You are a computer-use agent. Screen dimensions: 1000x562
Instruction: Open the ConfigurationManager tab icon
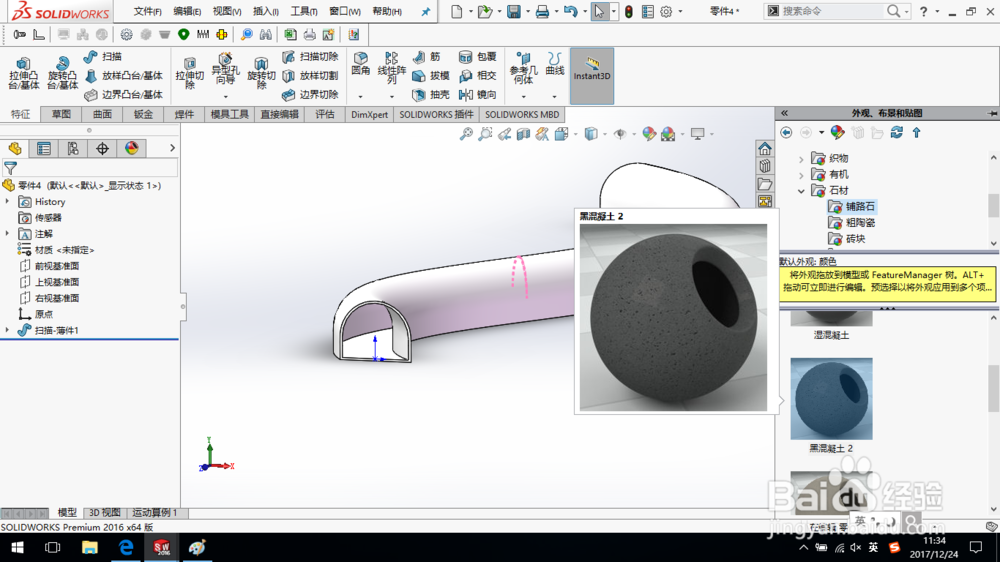73,149
